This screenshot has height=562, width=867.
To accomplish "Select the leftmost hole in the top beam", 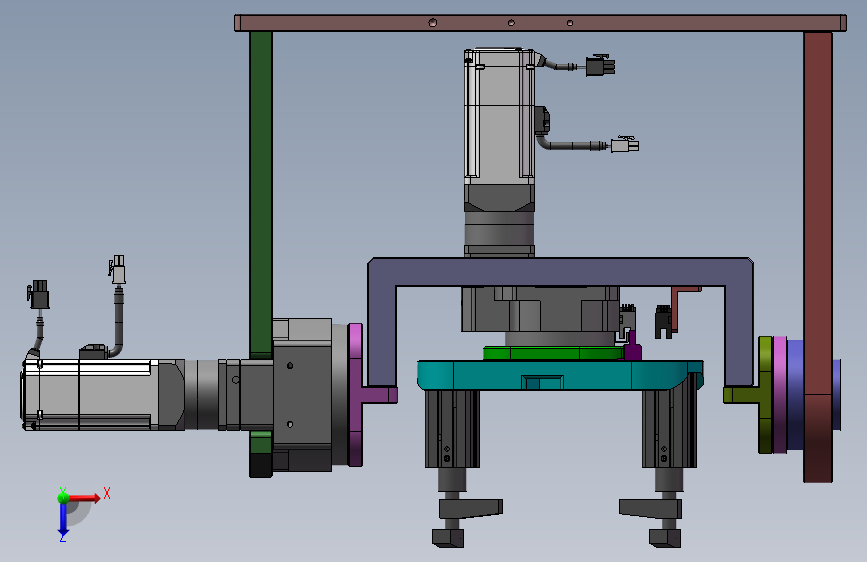I will pos(432,23).
